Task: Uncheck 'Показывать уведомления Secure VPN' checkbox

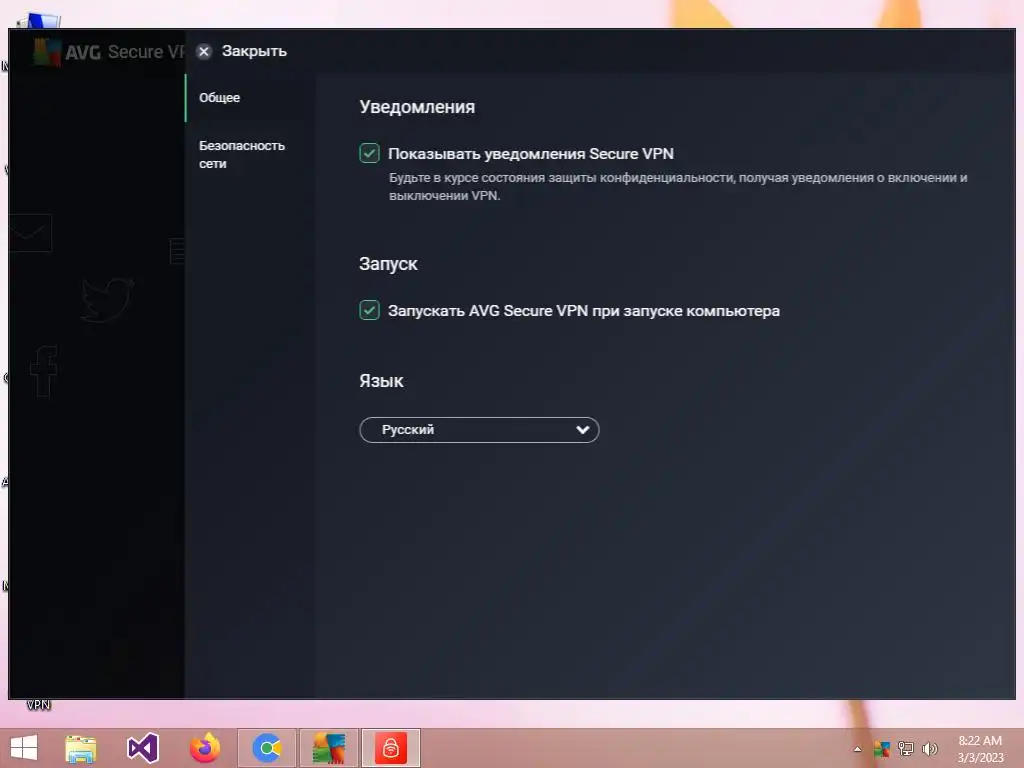Action: [x=369, y=153]
